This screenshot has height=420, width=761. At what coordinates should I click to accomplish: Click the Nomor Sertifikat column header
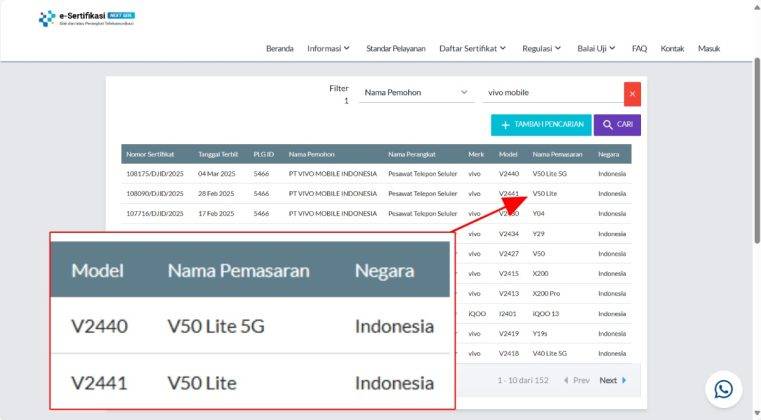pos(150,154)
